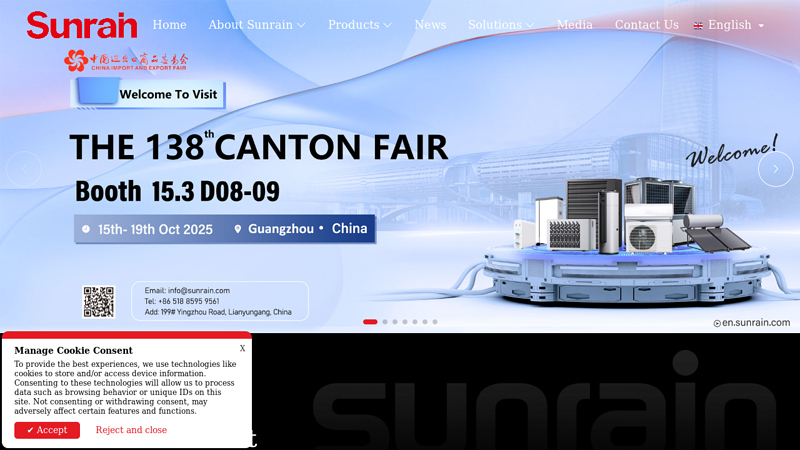Click the location pin beside Guangzhou
Image resolution: width=800 pixels, height=450 pixels.
(238, 229)
